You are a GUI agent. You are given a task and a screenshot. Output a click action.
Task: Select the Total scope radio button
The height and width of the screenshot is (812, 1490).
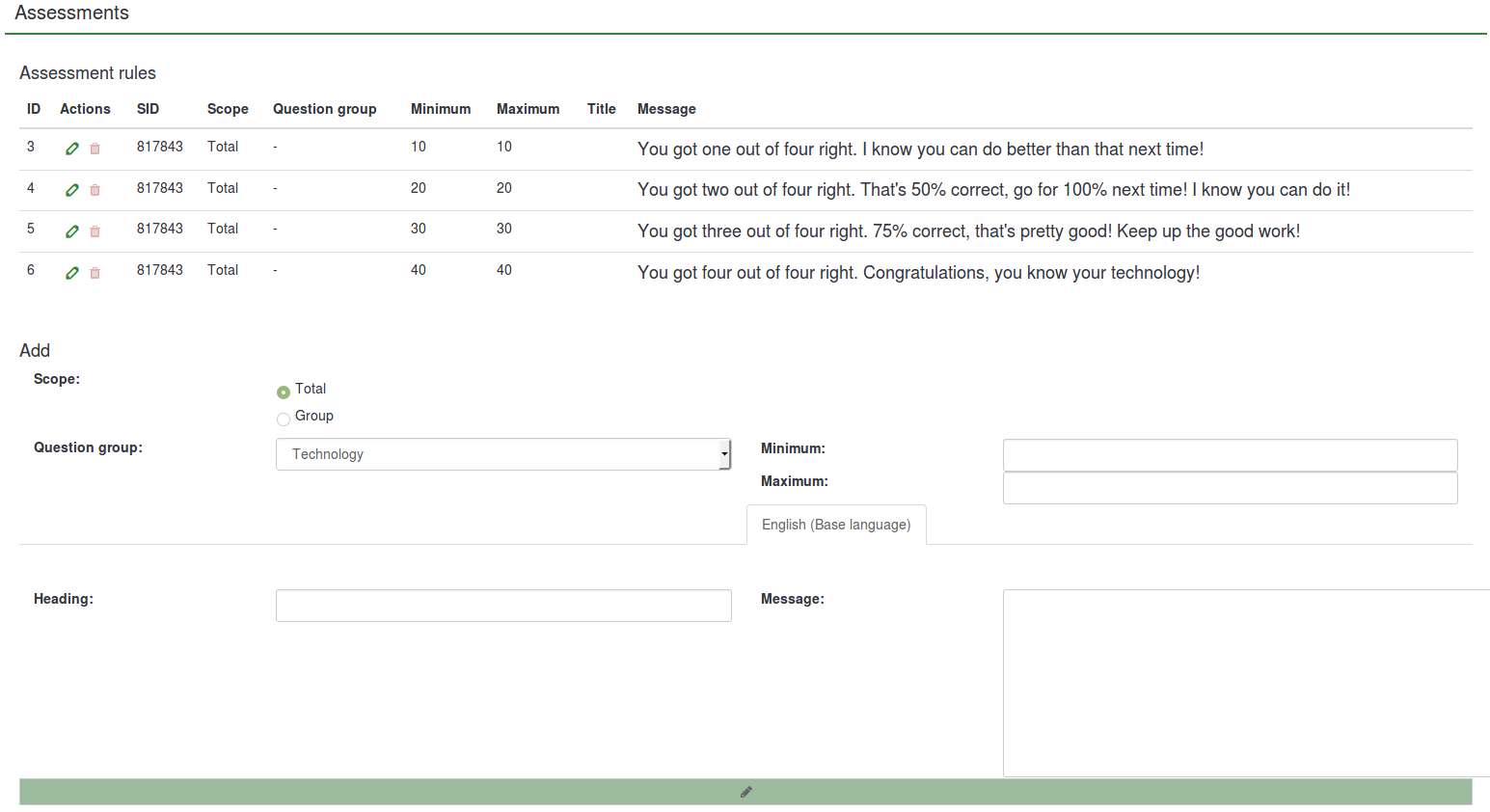click(x=284, y=392)
